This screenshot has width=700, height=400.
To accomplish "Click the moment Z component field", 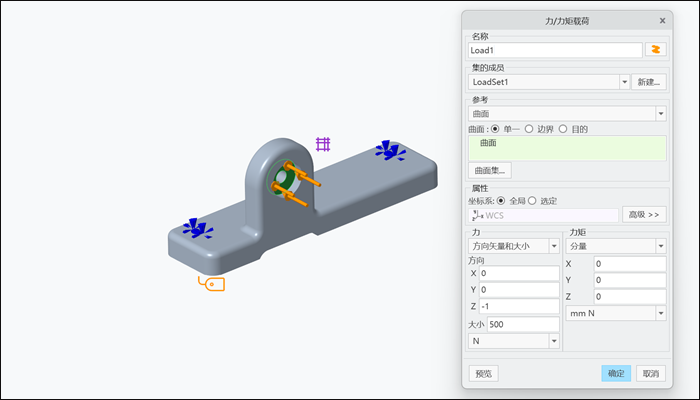I will click(x=630, y=297).
